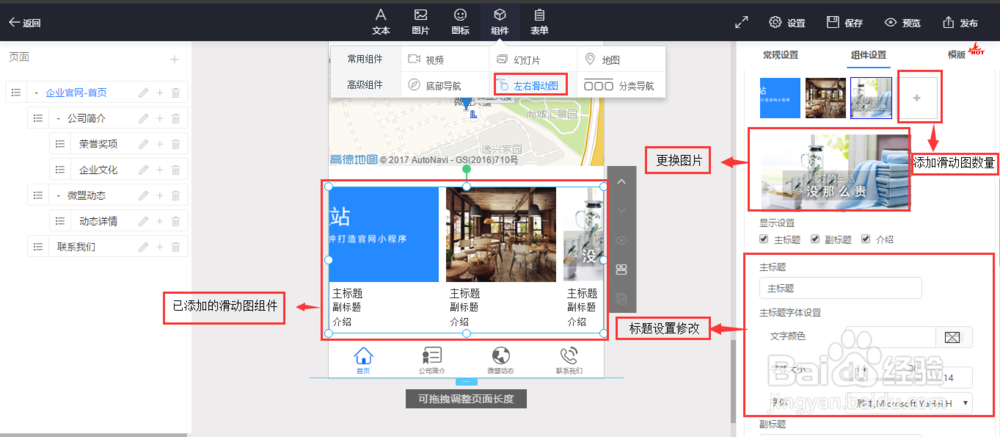1000x437 pixels.
Task: Select 高级组件 category
Action: coord(365,84)
